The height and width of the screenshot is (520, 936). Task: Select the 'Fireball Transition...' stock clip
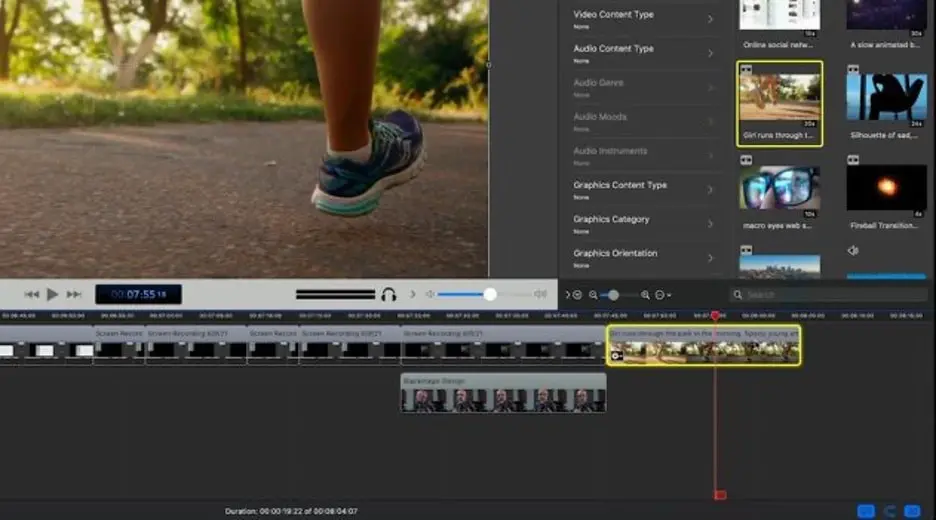pos(887,187)
